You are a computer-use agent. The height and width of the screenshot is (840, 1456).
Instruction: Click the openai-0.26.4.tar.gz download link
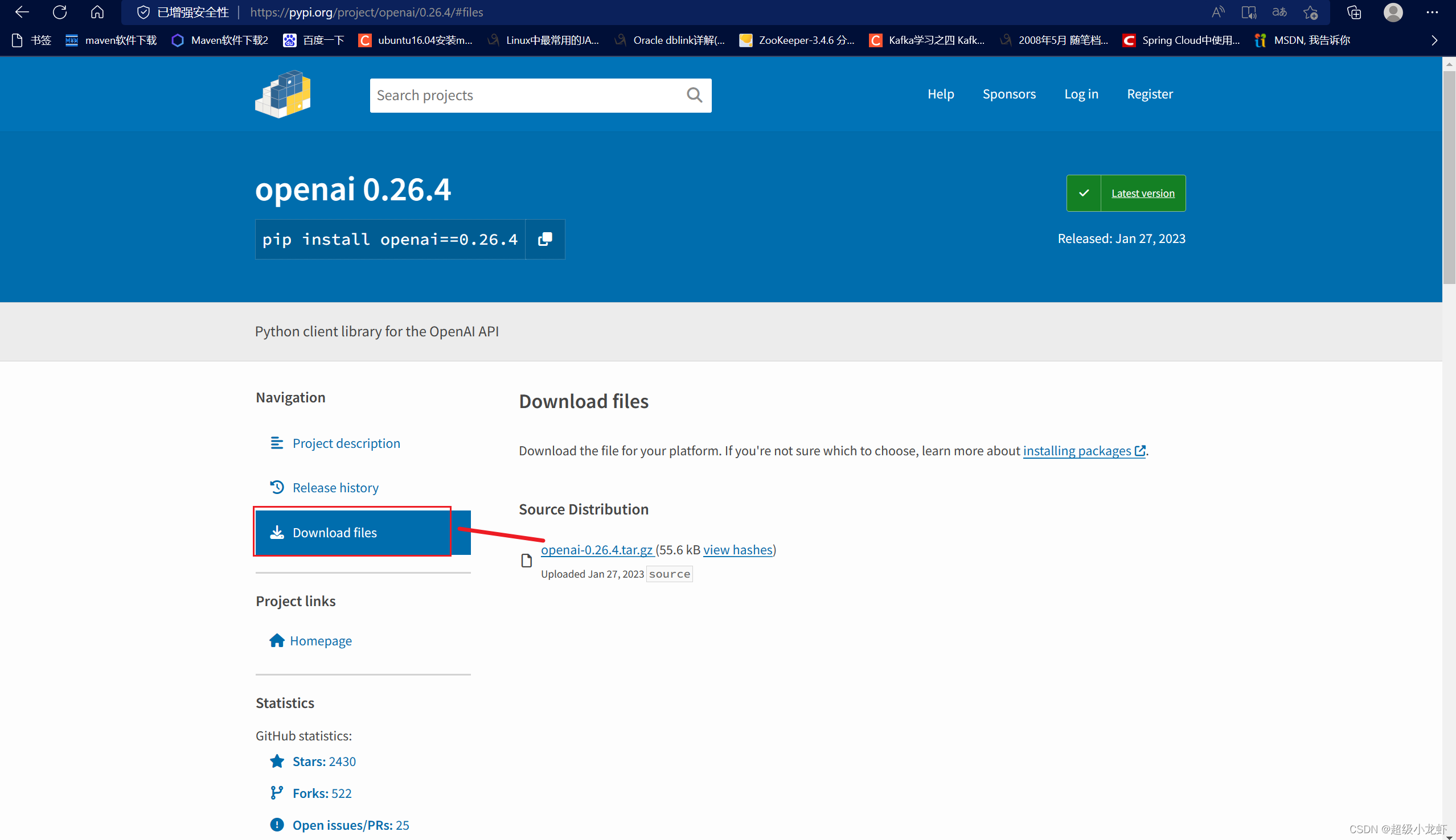point(596,549)
